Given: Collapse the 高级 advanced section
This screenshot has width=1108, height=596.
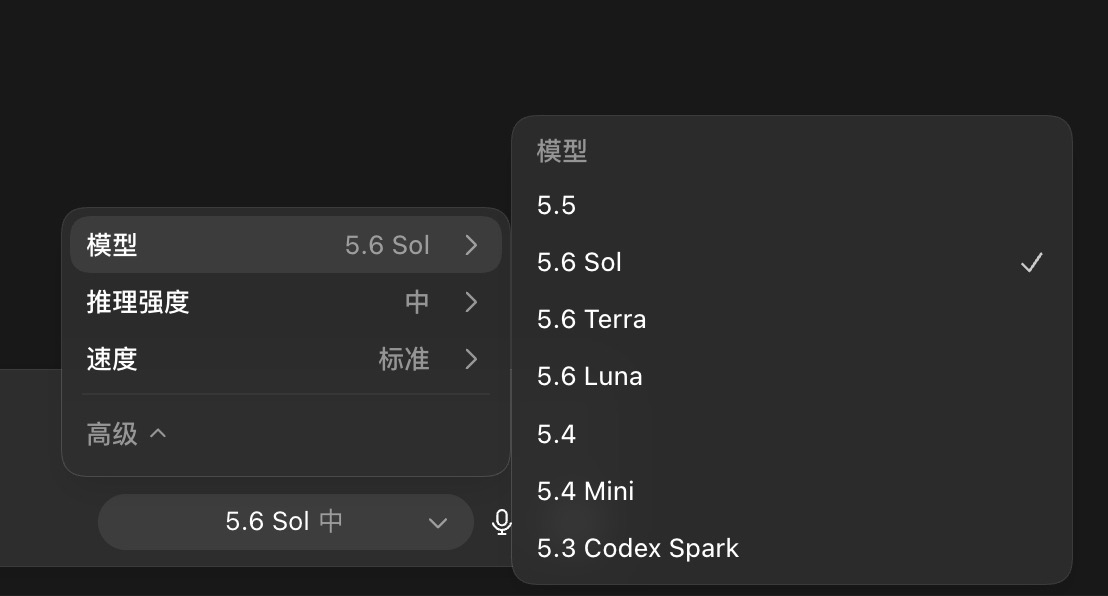Looking at the screenshot, I should pos(126,433).
